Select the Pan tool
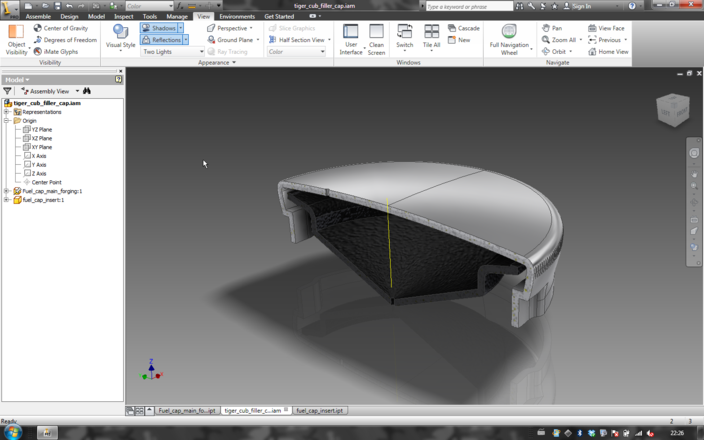Image resolution: width=704 pixels, height=440 pixels. click(x=552, y=28)
